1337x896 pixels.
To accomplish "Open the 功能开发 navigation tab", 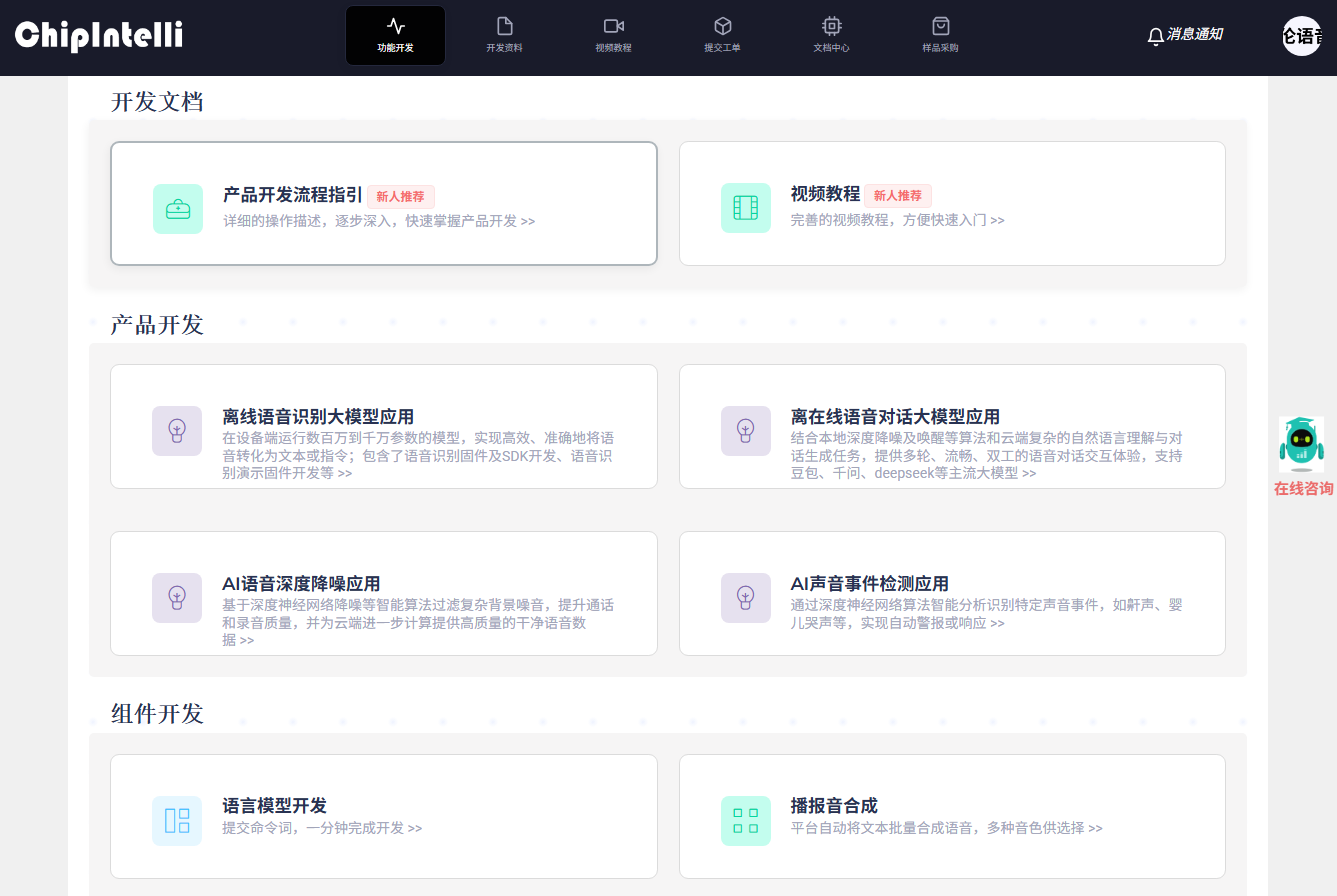I will pos(395,36).
